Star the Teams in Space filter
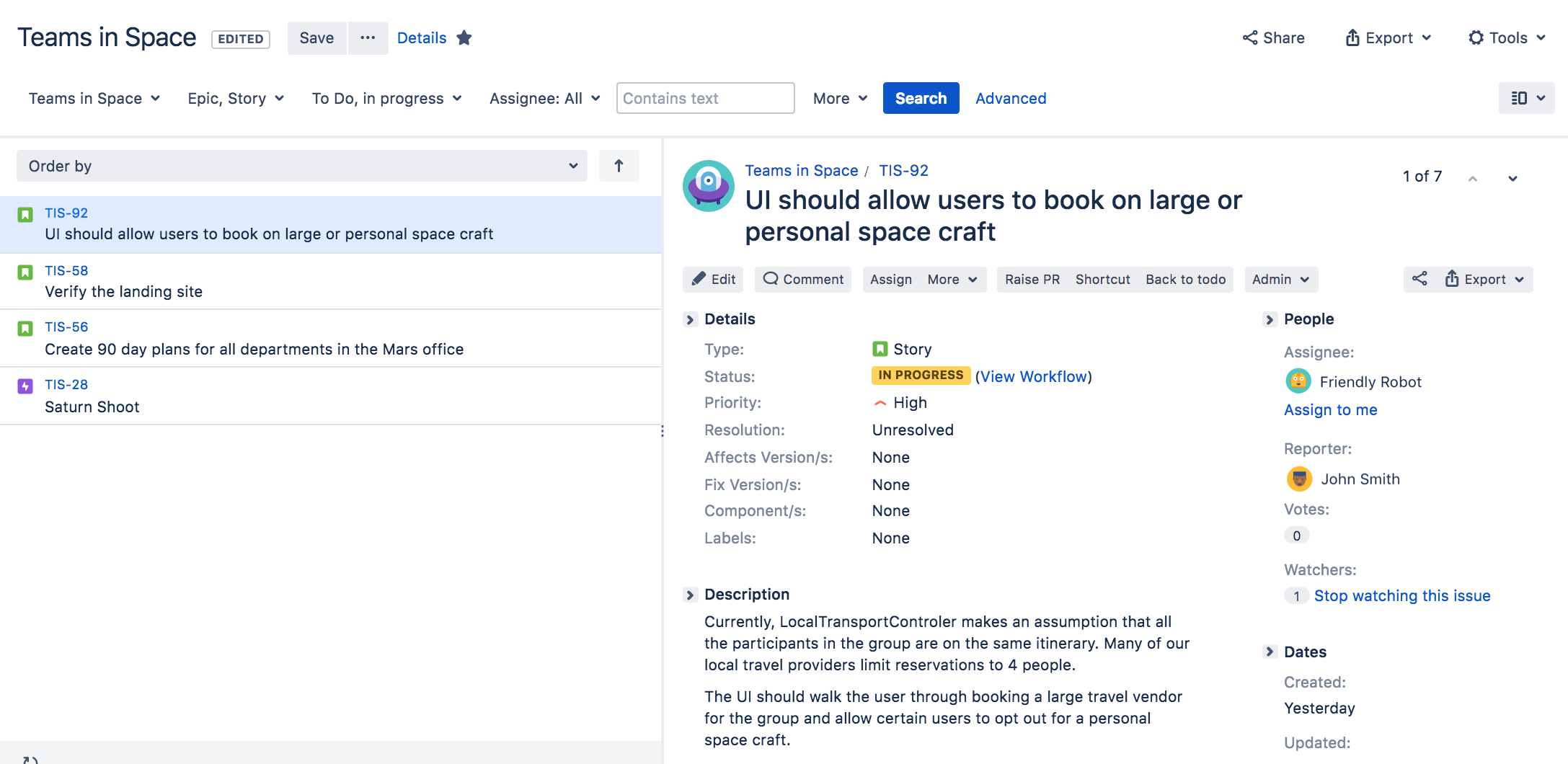Image resolution: width=1568 pixels, height=764 pixels. 464,37
